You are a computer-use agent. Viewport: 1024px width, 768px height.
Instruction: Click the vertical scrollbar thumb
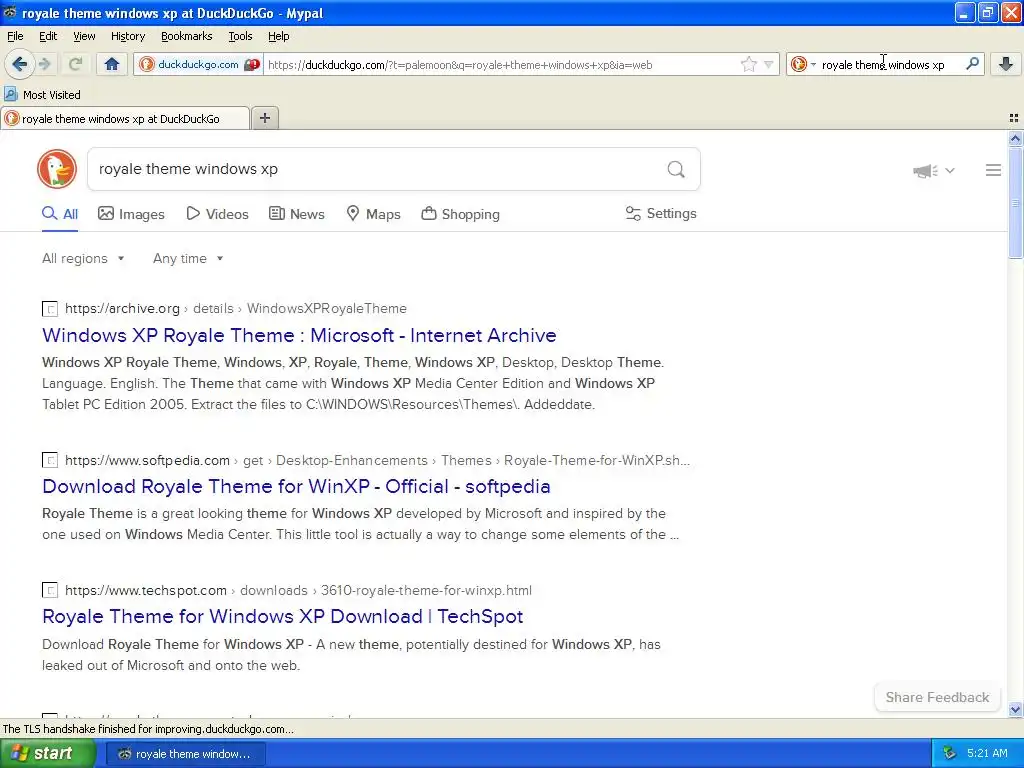click(1015, 203)
